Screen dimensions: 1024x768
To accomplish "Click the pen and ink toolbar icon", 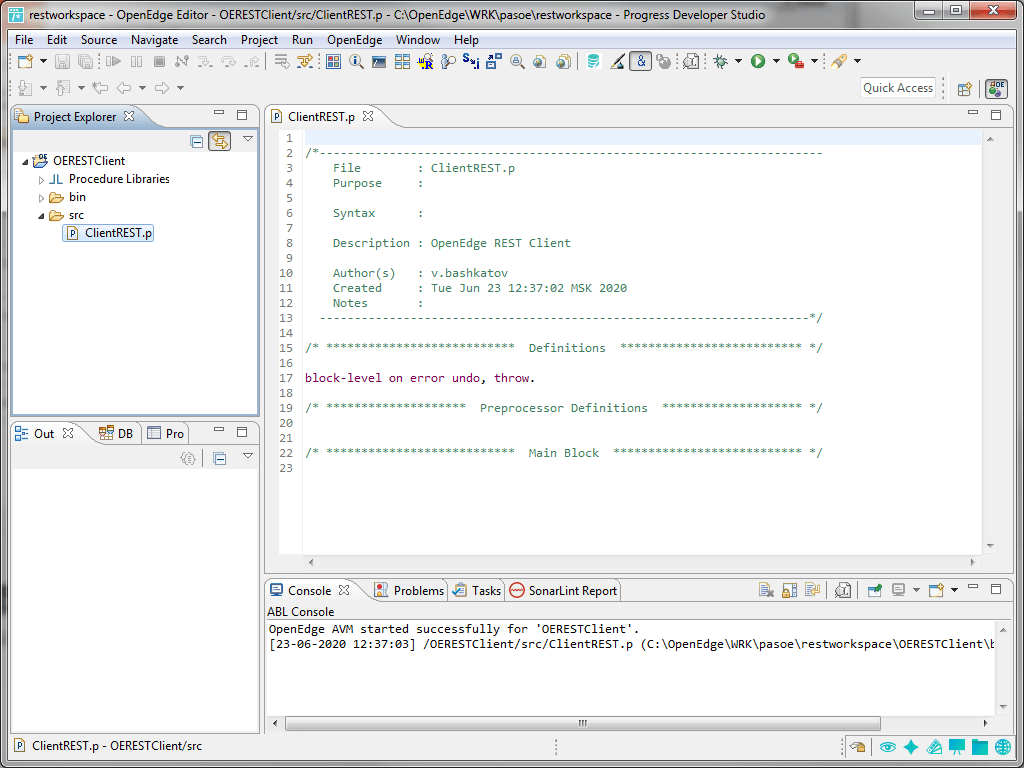I will (x=617, y=61).
